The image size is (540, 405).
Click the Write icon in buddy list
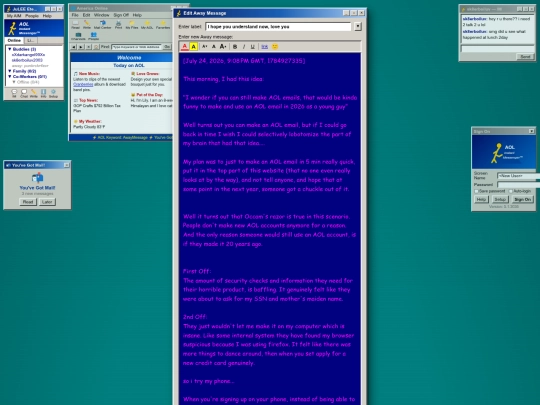33,93
